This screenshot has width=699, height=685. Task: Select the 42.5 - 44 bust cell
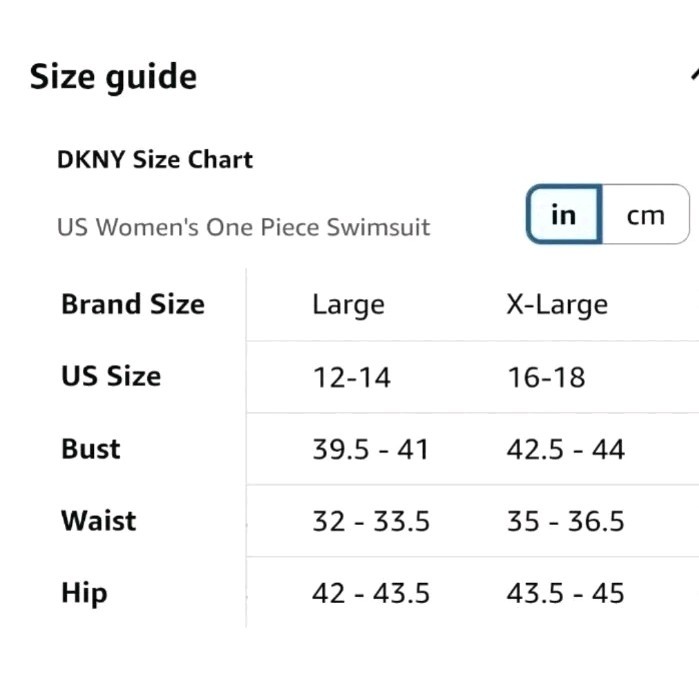pyautogui.click(x=565, y=450)
